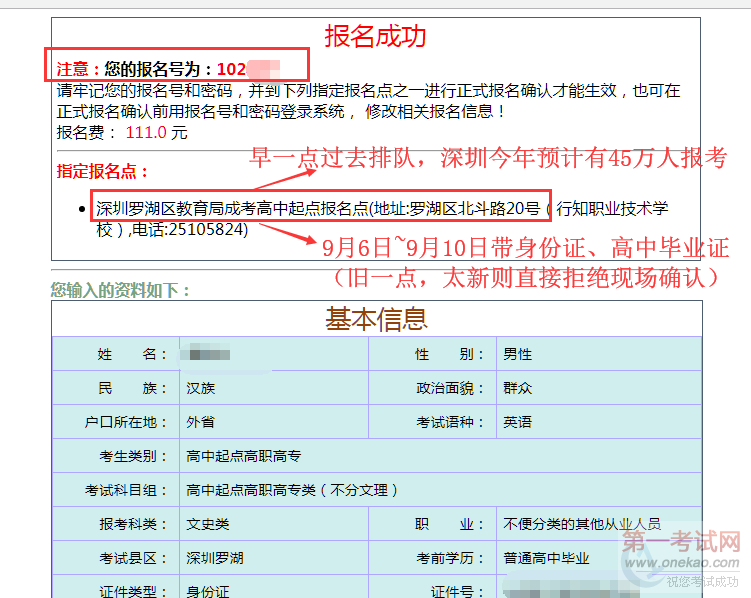Click the '群众' value cell
This screenshot has width=751, height=598.
[599, 388]
